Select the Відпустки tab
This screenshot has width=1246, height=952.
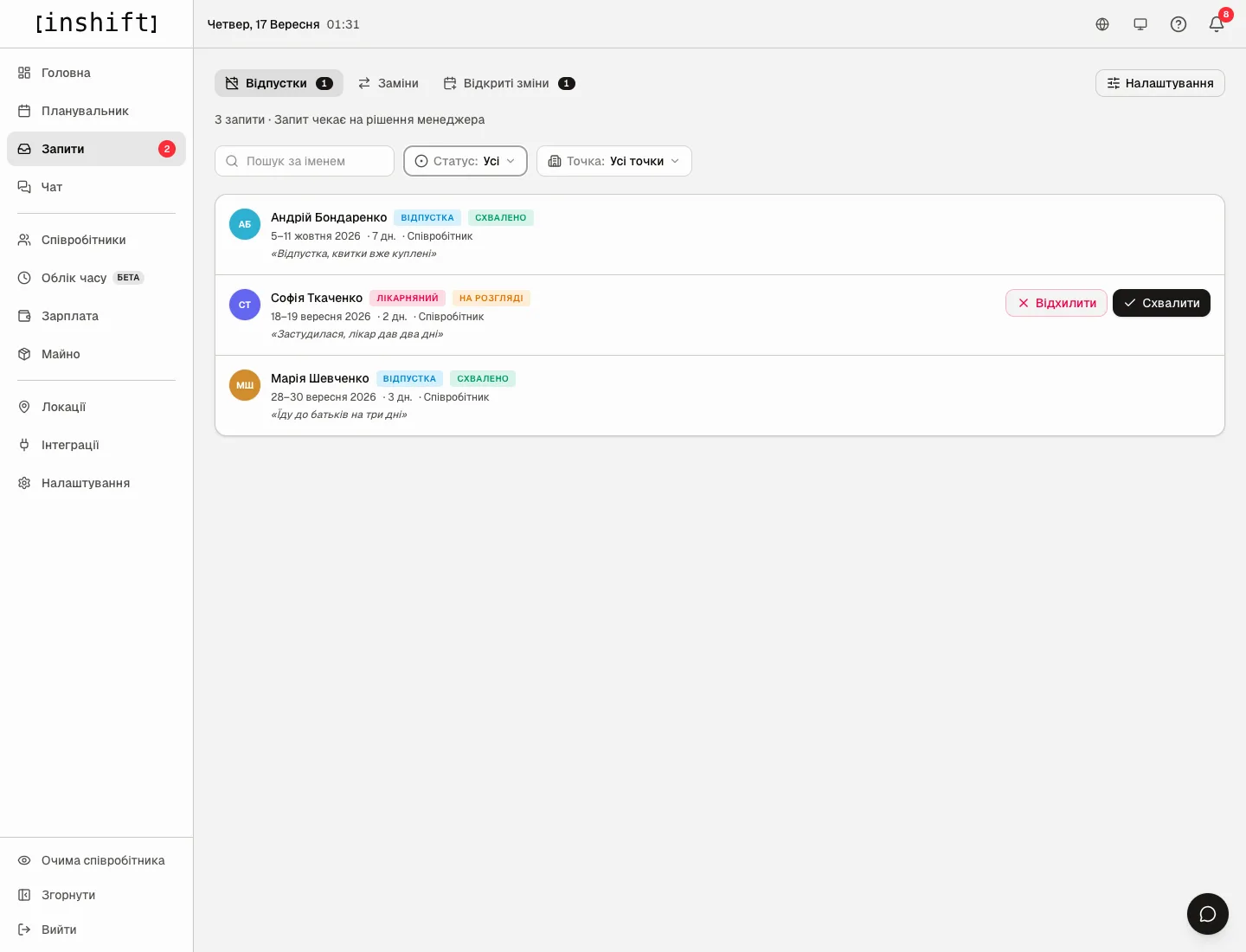click(279, 83)
